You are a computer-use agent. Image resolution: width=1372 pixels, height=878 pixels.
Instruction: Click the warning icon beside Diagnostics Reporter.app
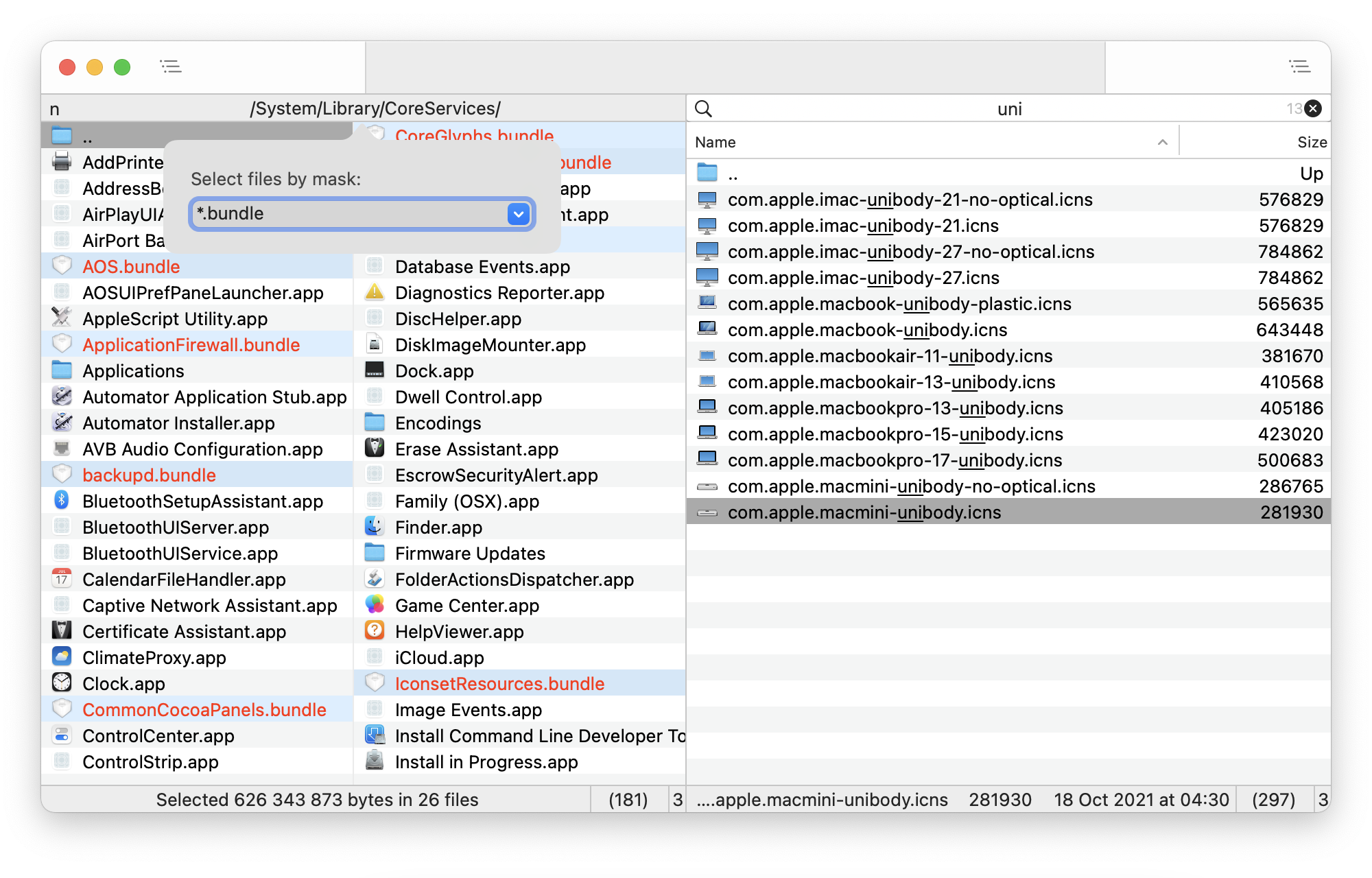375,292
